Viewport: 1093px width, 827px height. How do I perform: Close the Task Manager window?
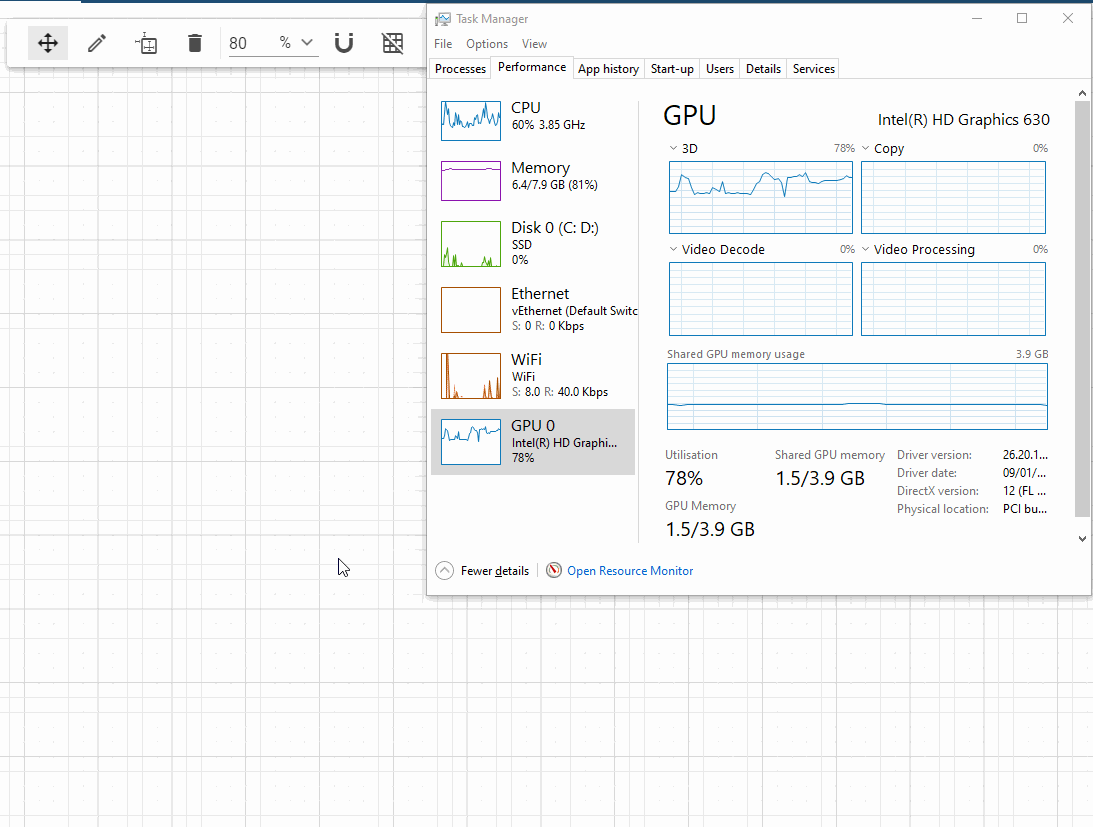[1068, 18]
